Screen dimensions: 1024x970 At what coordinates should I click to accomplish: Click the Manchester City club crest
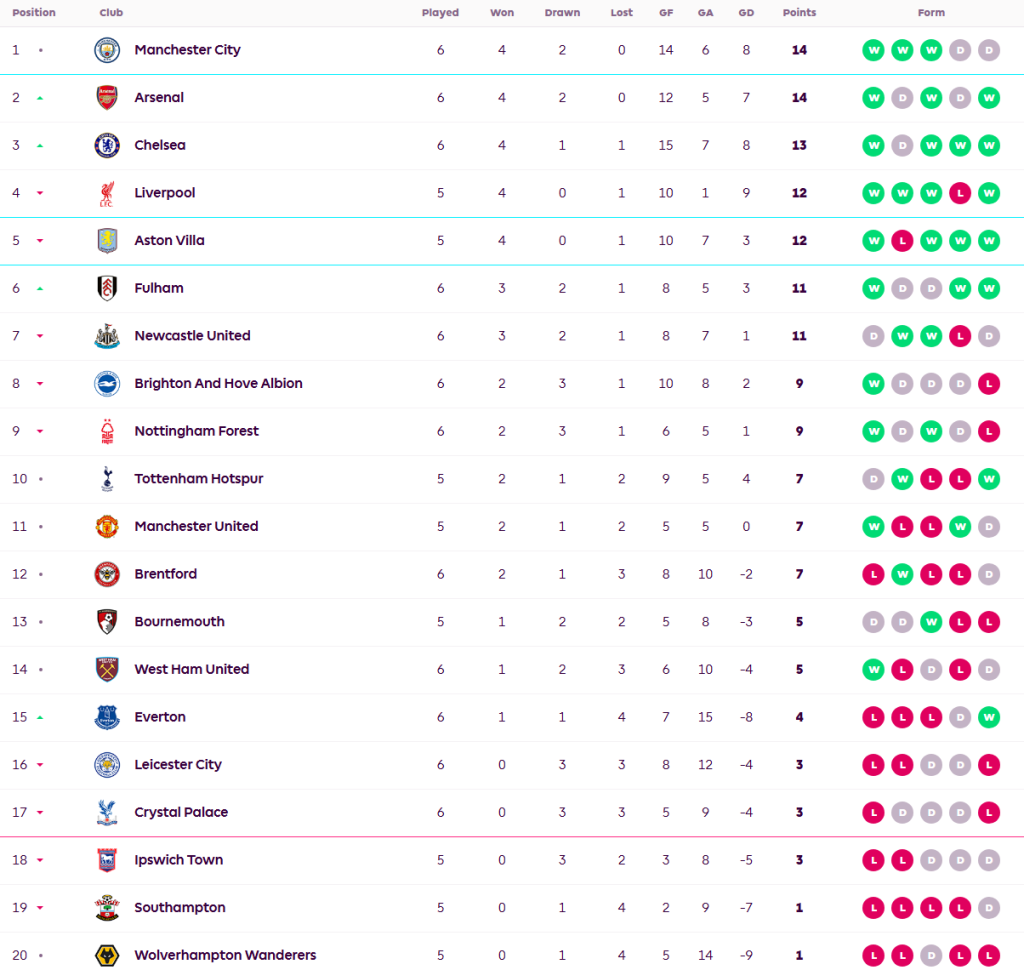tap(107, 50)
